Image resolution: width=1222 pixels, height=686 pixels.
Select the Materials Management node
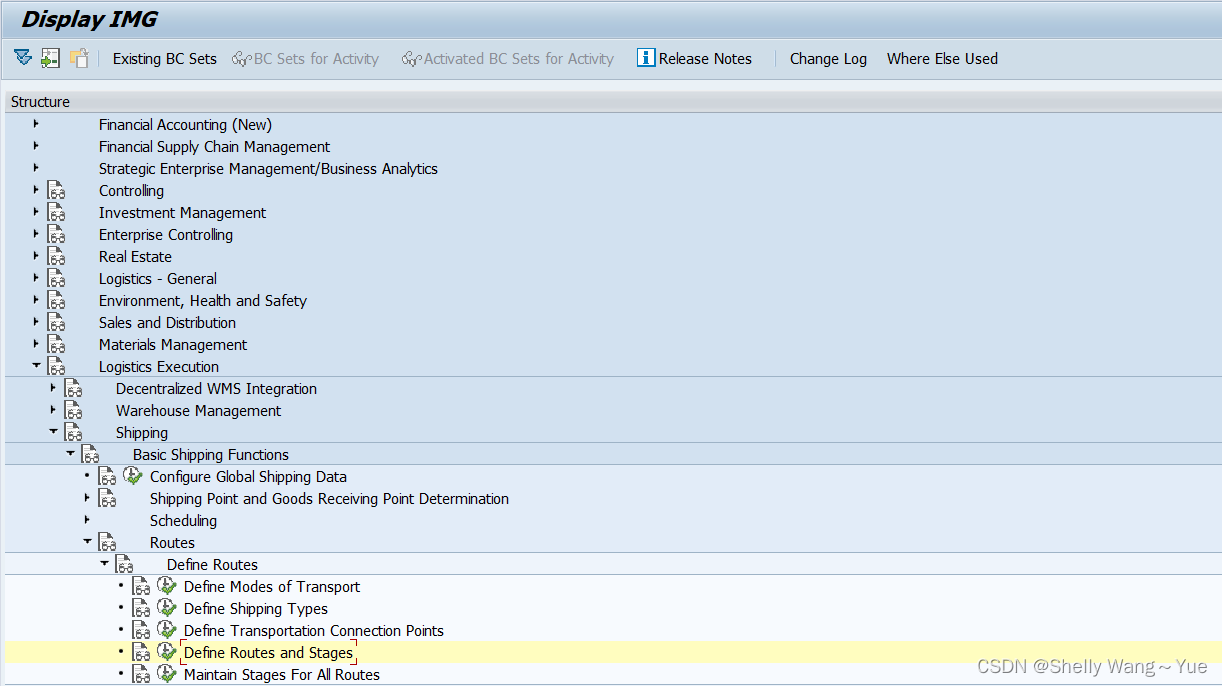pos(172,344)
